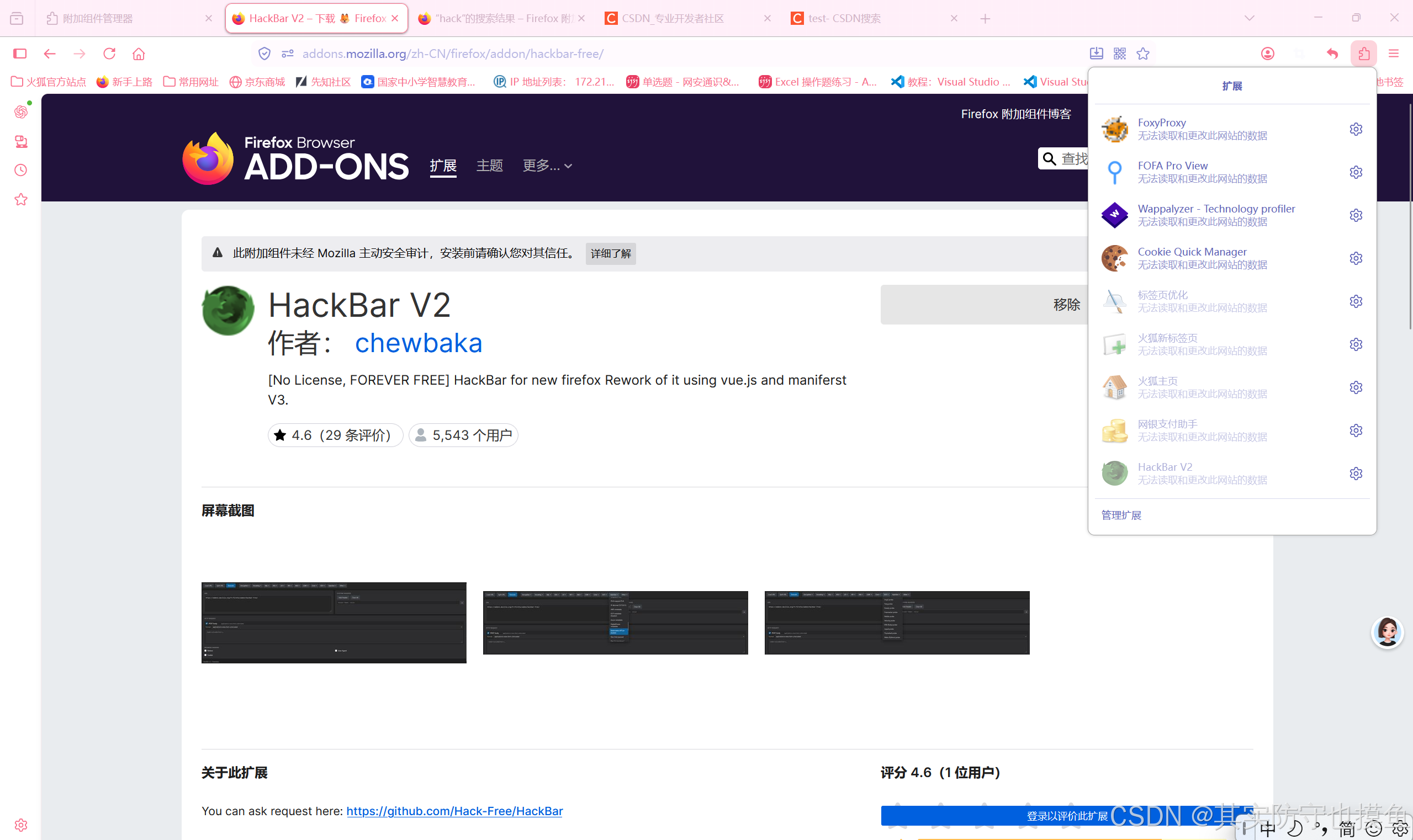Switch to the test- CSDN搜索 tab
Viewport: 1413px width, 840px height.
click(875, 19)
